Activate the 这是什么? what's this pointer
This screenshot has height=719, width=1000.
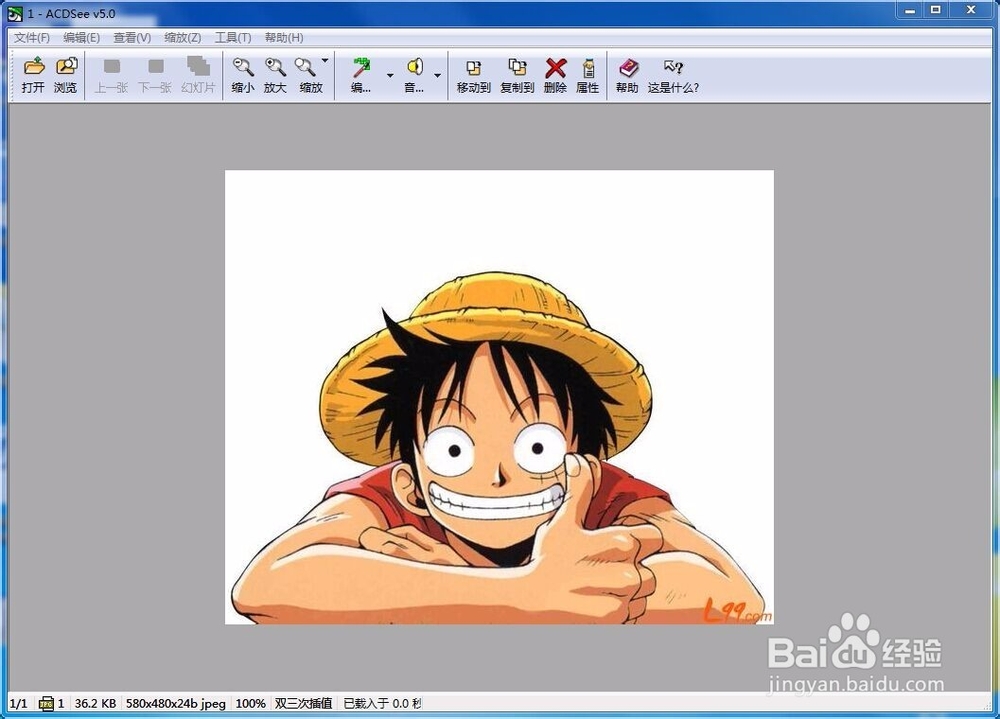(x=673, y=67)
